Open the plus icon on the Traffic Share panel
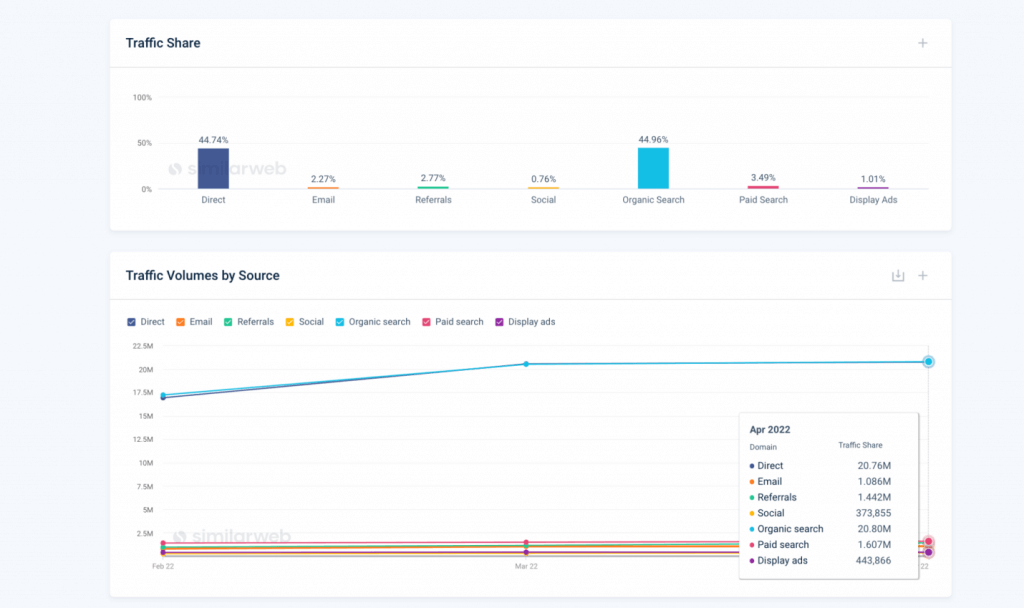Image resolution: width=1024 pixels, height=608 pixels. click(x=922, y=43)
